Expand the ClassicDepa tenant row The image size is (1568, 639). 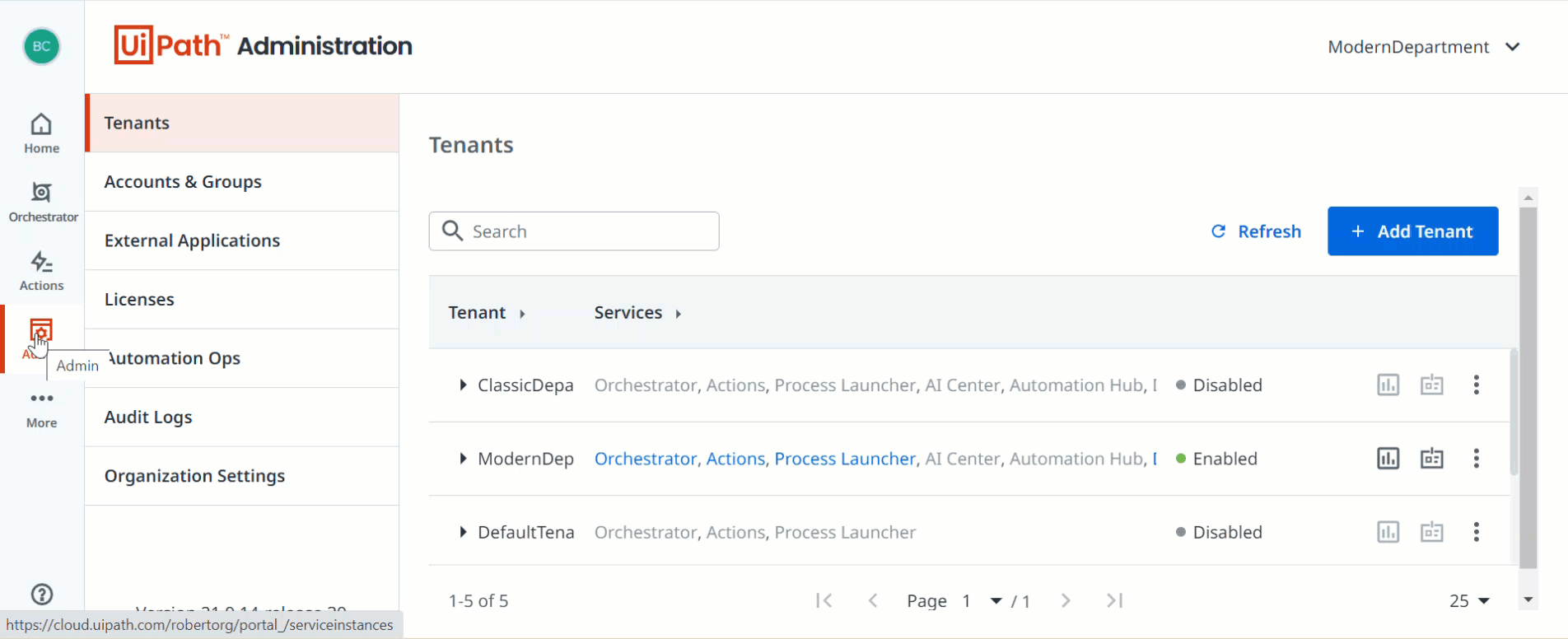point(463,385)
